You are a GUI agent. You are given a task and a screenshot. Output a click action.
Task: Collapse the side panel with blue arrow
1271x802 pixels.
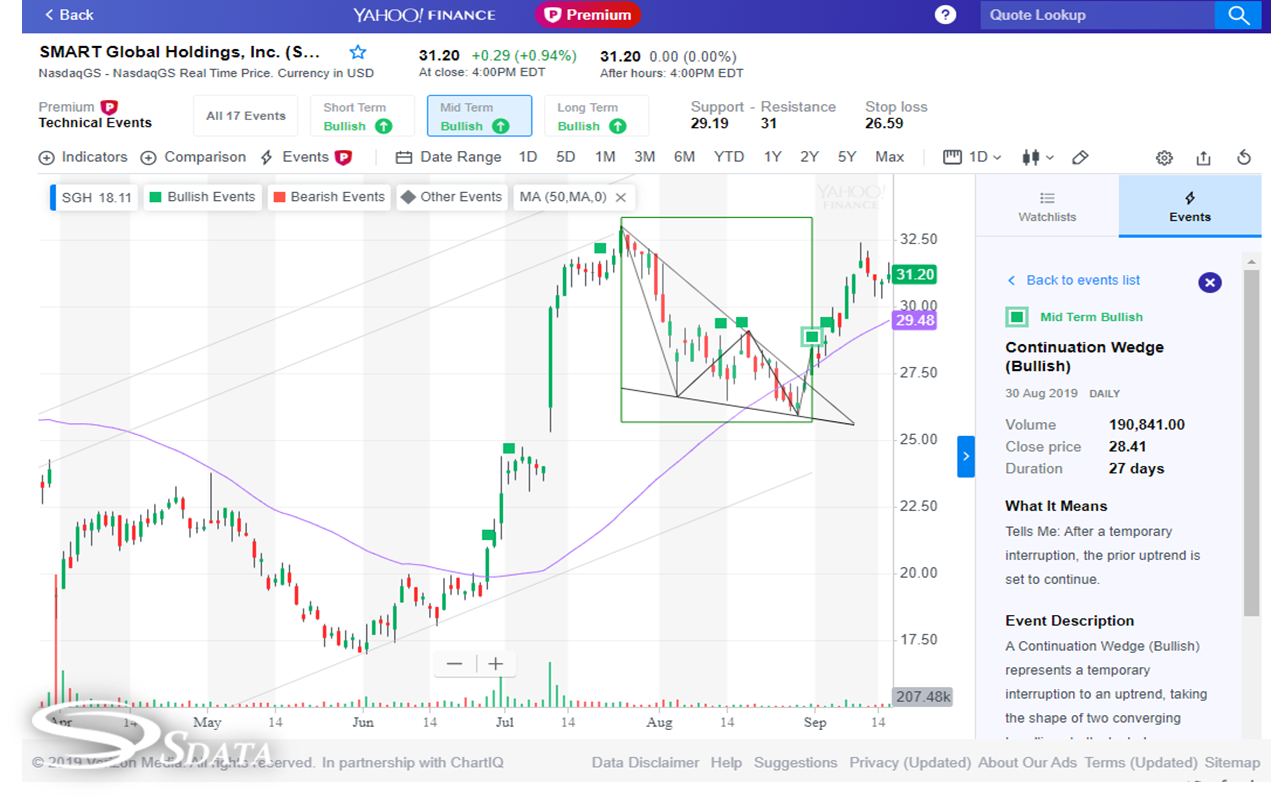coord(965,456)
